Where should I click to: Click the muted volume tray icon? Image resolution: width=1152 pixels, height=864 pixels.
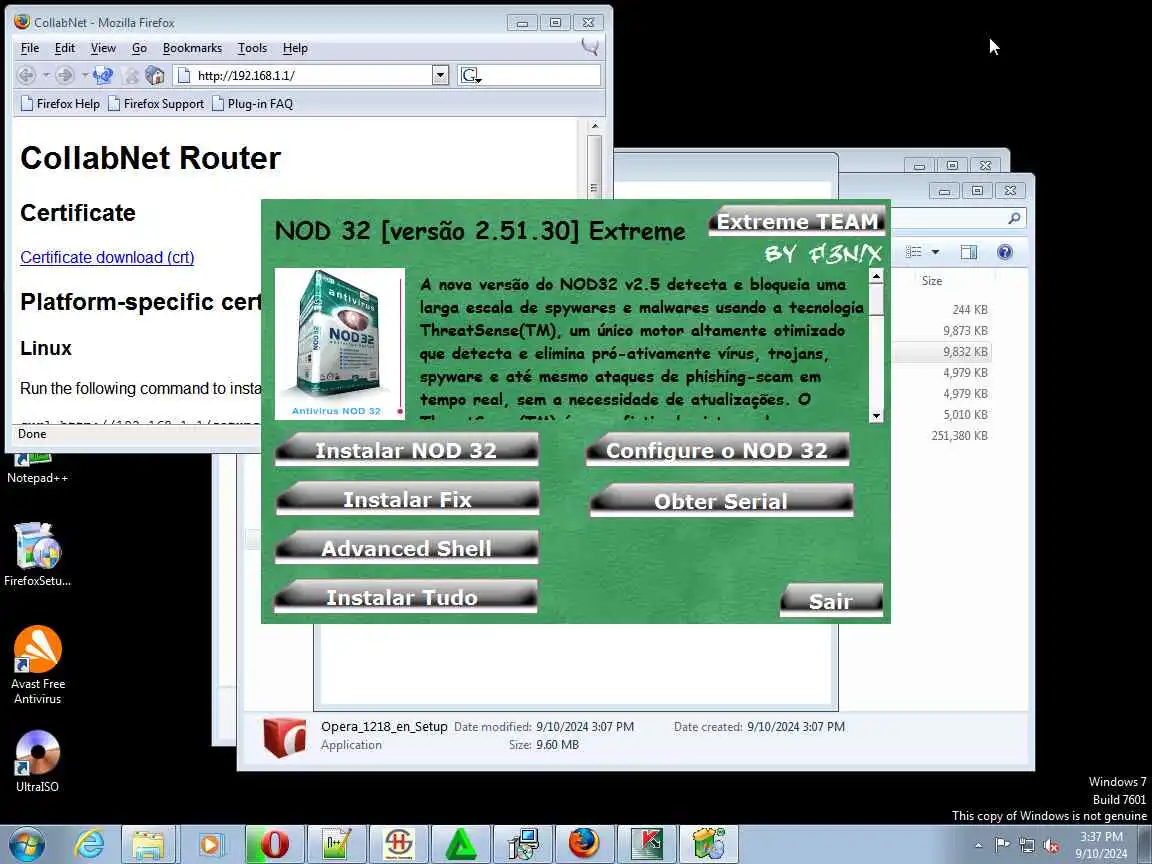point(1051,846)
